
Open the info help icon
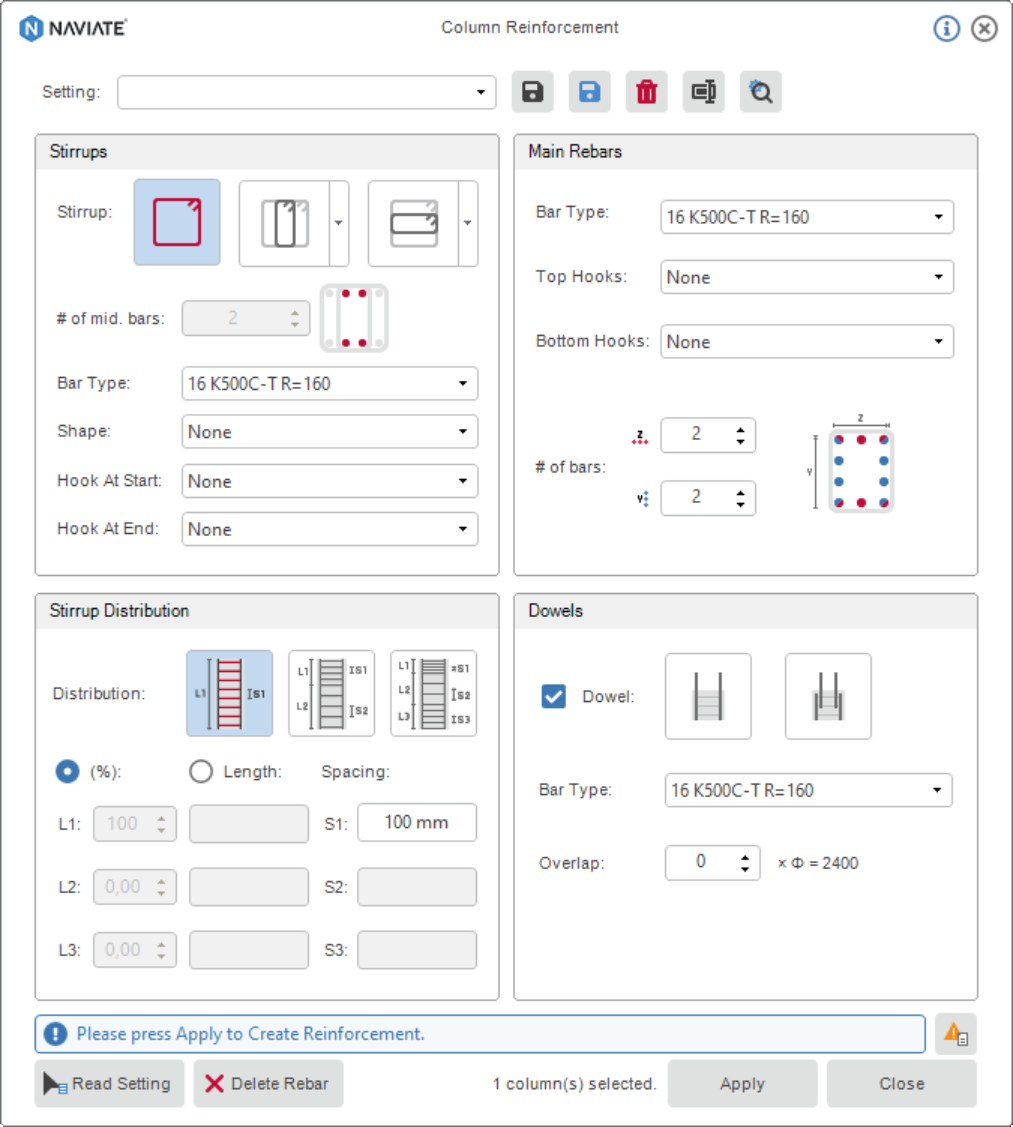(x=946, y=28)
